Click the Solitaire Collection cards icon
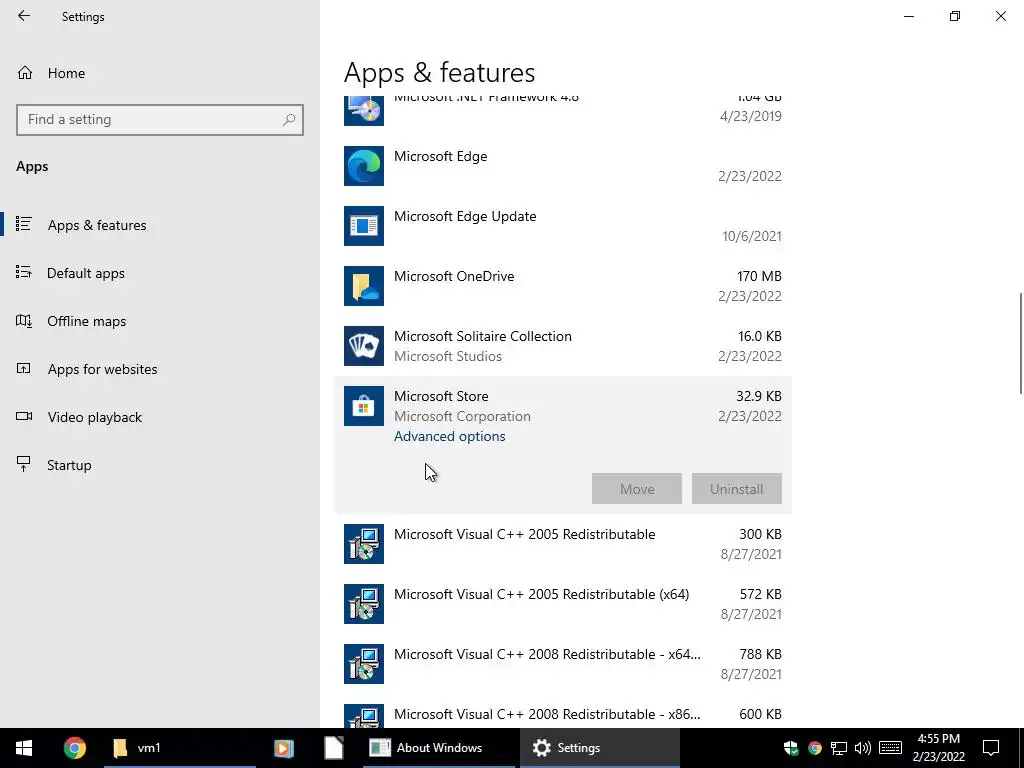The width and height of the screenshot is (1024, 768). point(364,346)
